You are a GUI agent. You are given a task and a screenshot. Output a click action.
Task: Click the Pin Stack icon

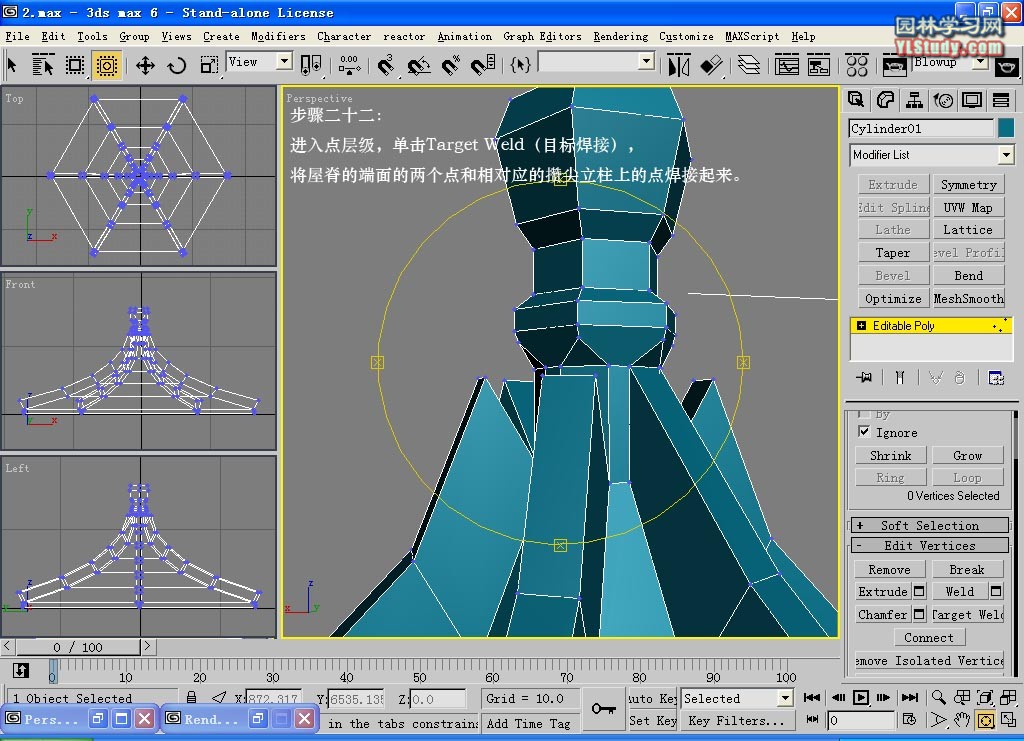(864, 377)
